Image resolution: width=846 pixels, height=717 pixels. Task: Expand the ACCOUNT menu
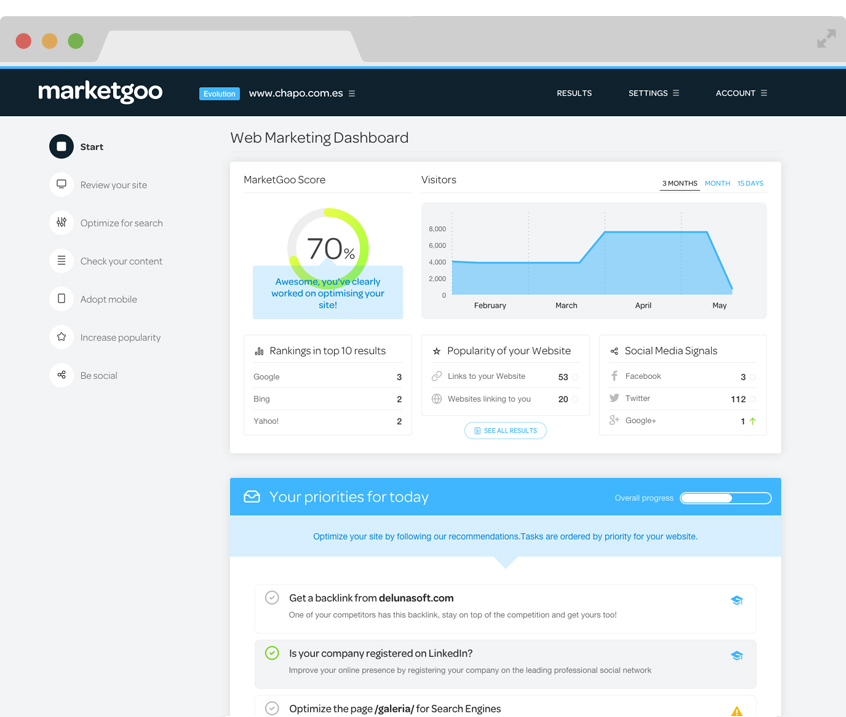(x=741, y=93)
